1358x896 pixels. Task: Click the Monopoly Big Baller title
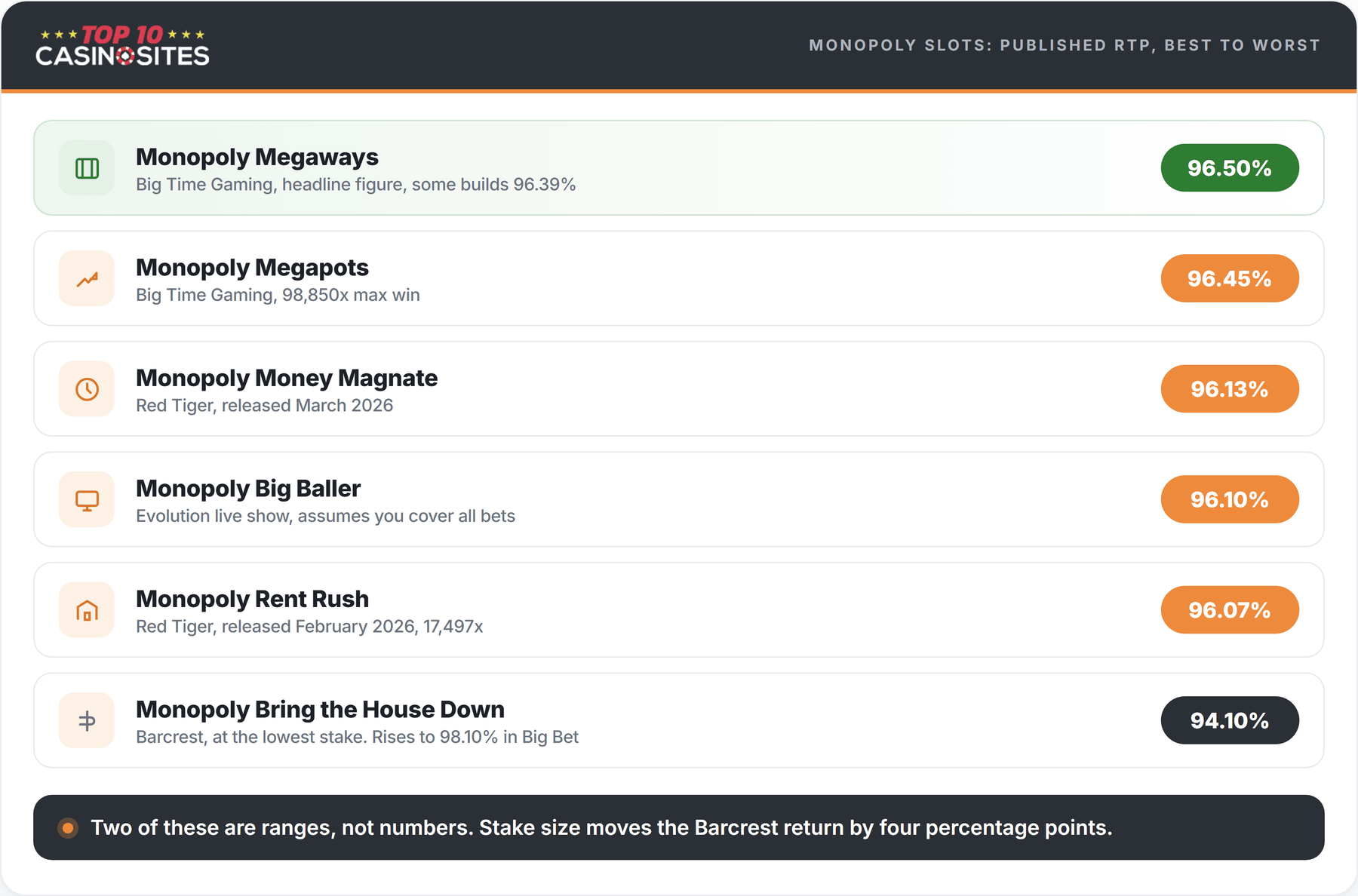pyautogui.click(x=248, y=489)
